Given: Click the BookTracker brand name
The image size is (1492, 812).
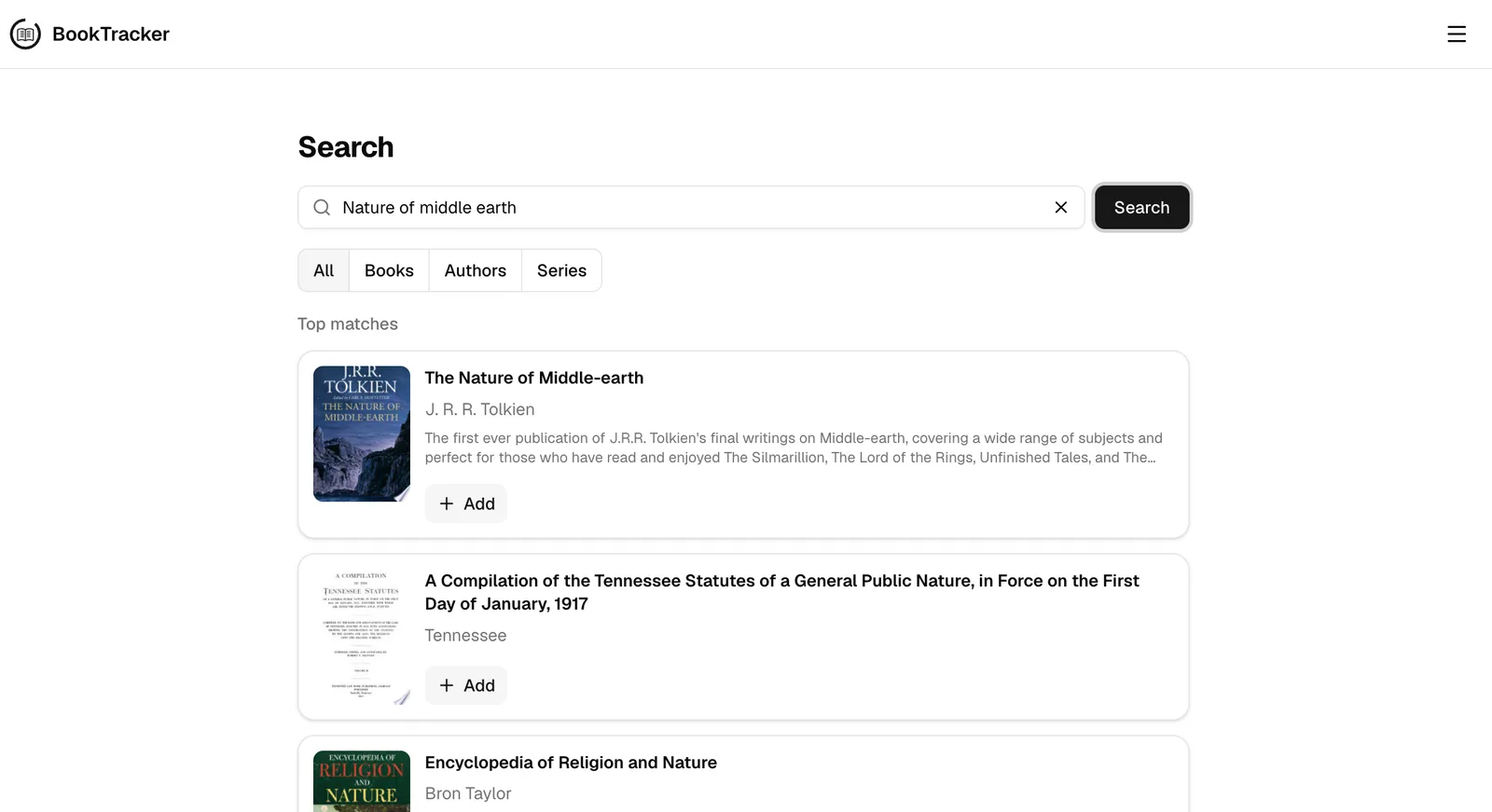Looking at the screenshot, I should point(111,34).
